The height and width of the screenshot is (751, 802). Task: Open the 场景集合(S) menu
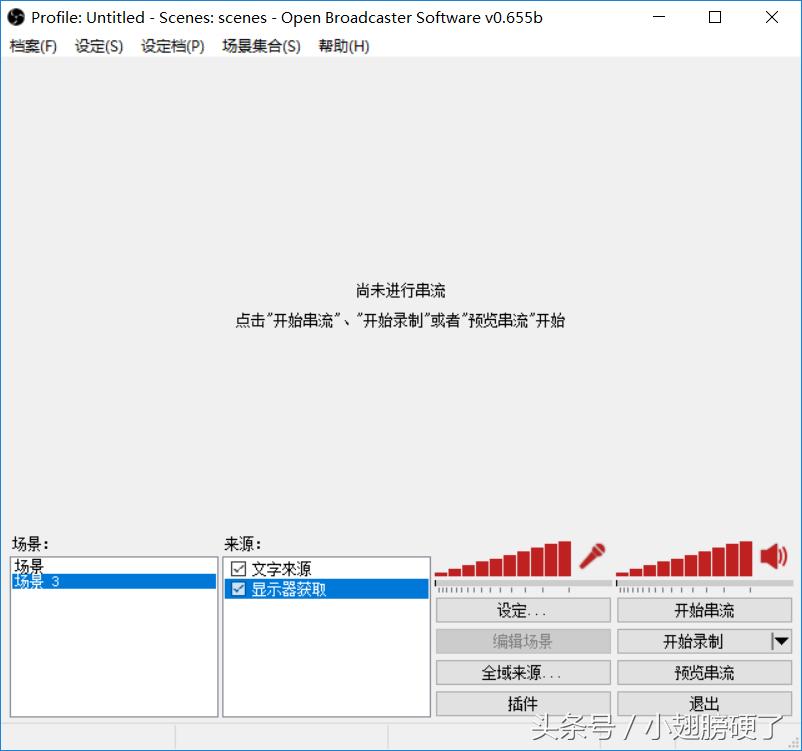click(x=261, y=46)
